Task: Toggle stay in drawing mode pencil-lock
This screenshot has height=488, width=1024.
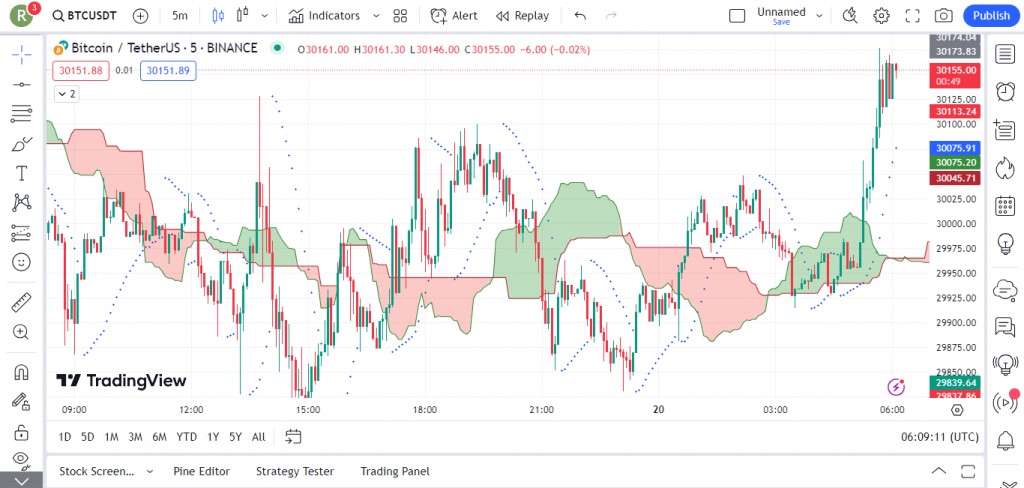Action: [x=22, y=401]
